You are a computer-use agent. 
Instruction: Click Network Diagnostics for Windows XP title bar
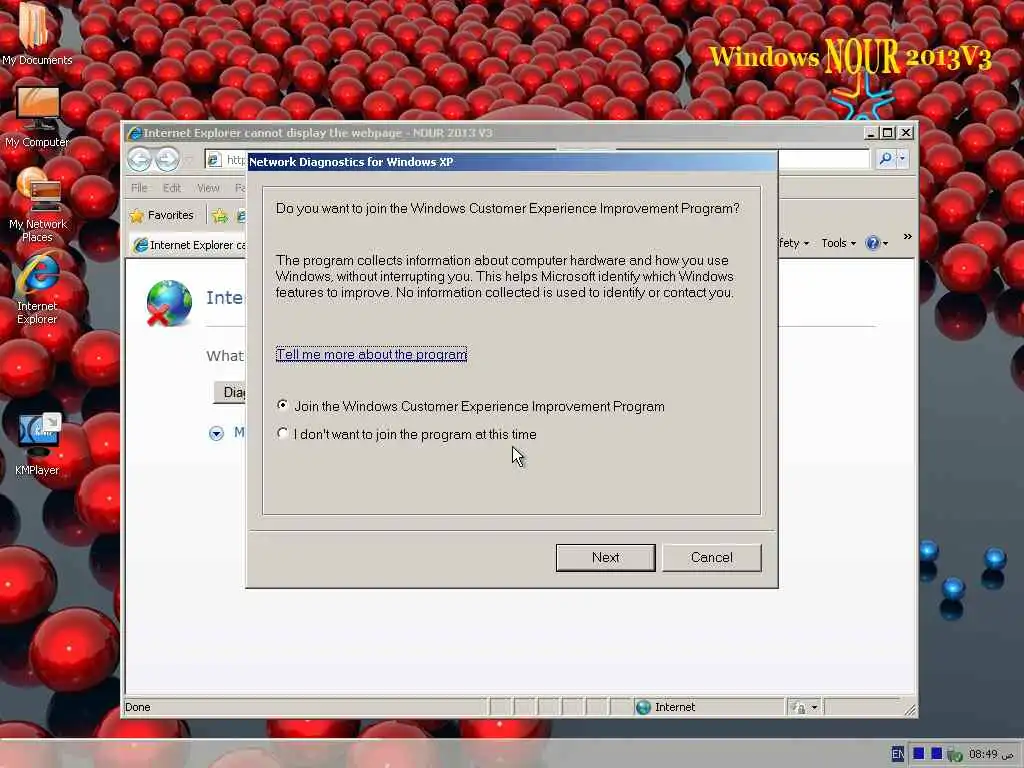[x=512, y=162]
